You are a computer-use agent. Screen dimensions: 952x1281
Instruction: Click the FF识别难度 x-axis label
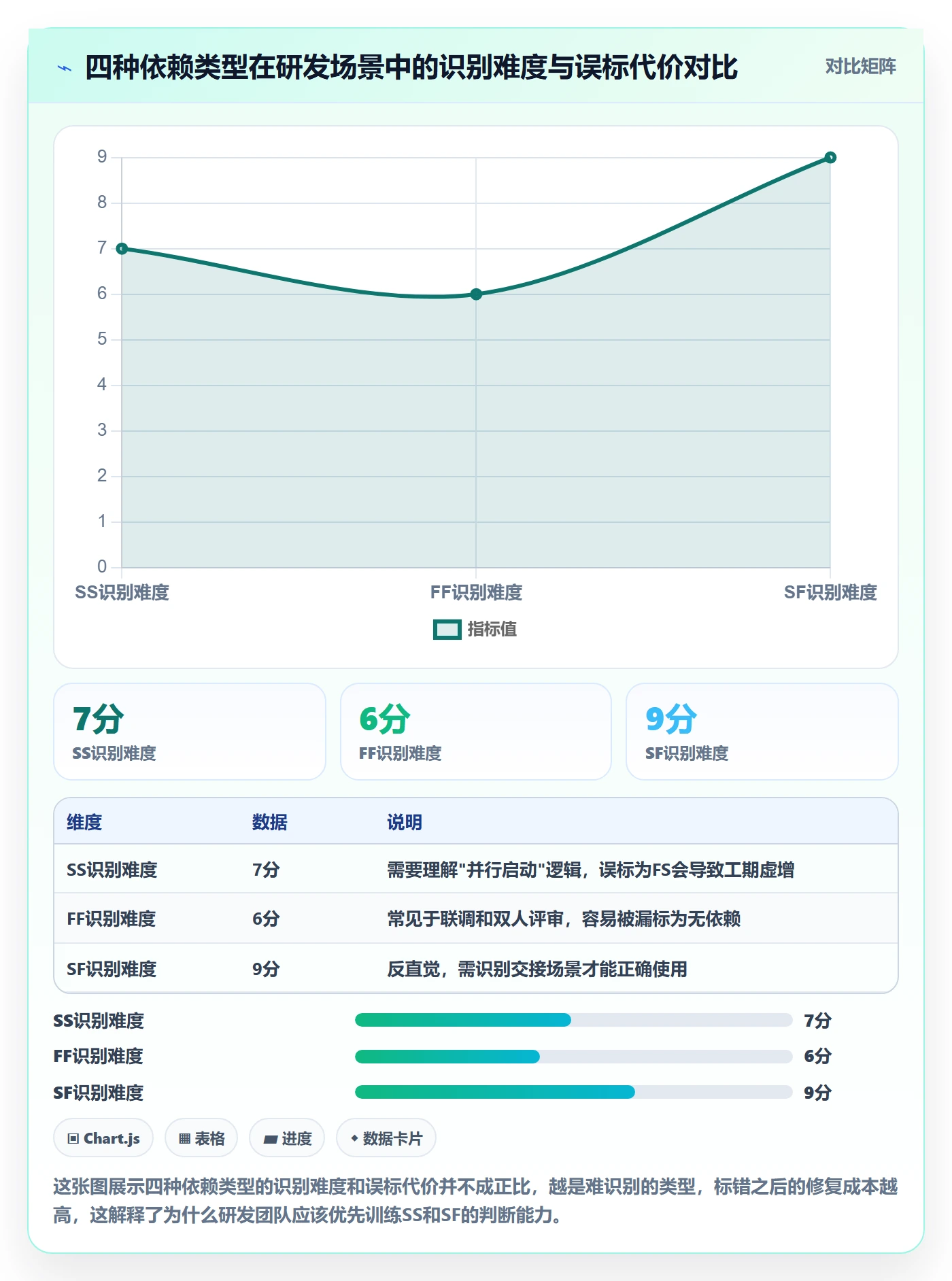[x=476, y=593]
